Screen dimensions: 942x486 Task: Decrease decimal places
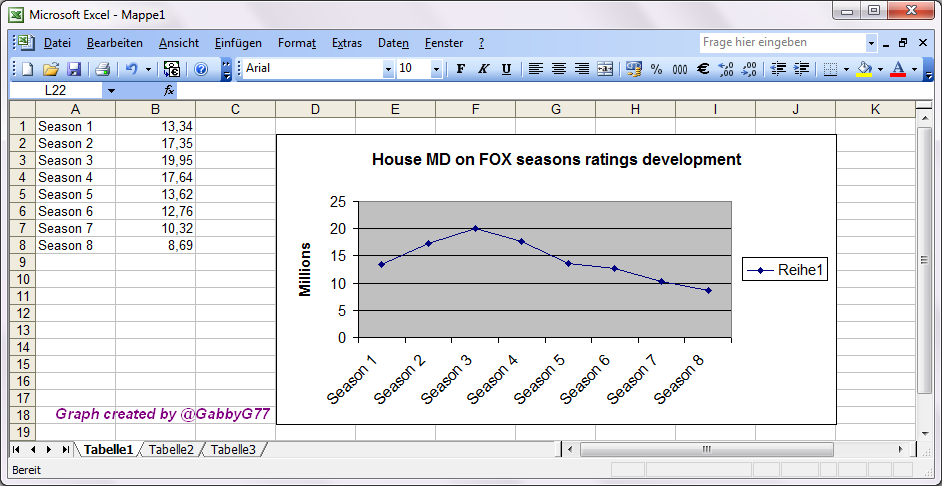pyautogui.click(x=749, y=69)
